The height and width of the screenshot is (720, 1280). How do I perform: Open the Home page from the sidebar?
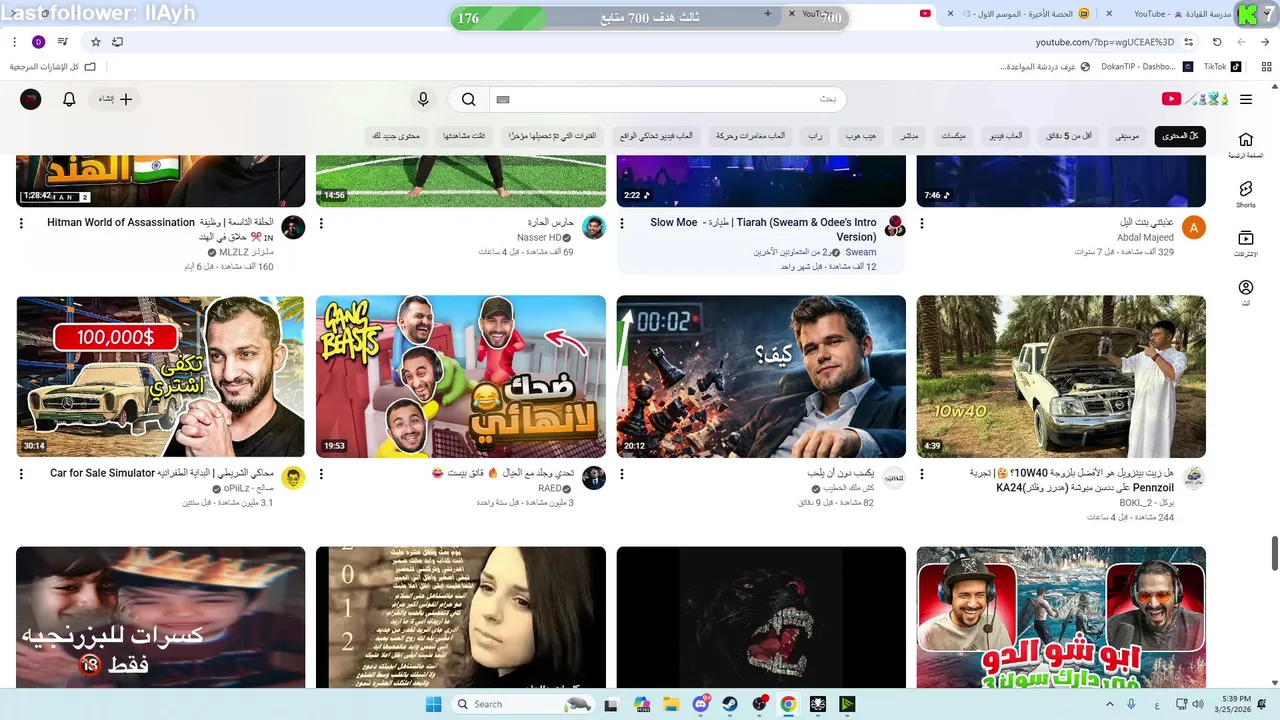(x=1245, y=145)
